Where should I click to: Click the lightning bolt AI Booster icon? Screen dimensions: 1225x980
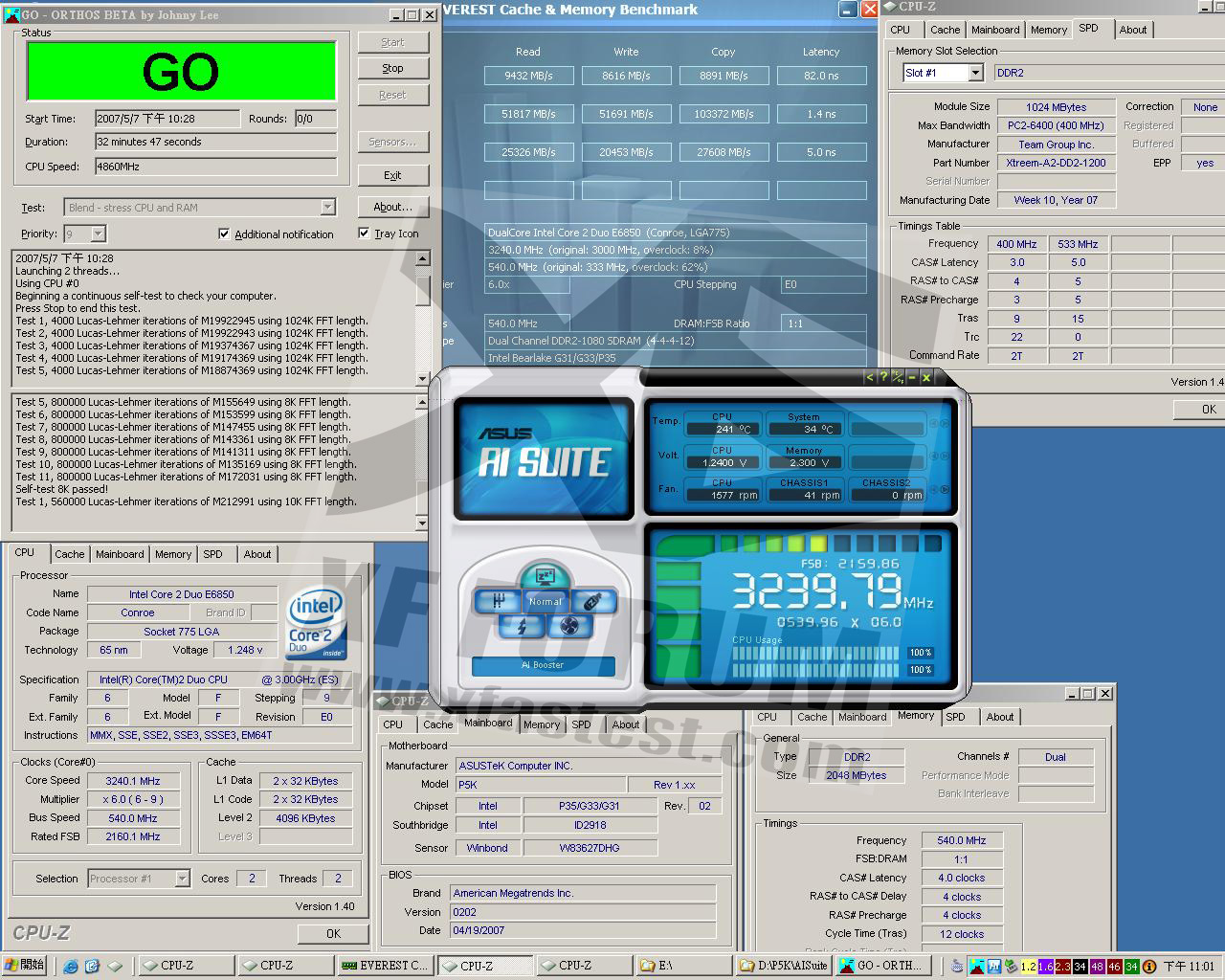[523, 627]
